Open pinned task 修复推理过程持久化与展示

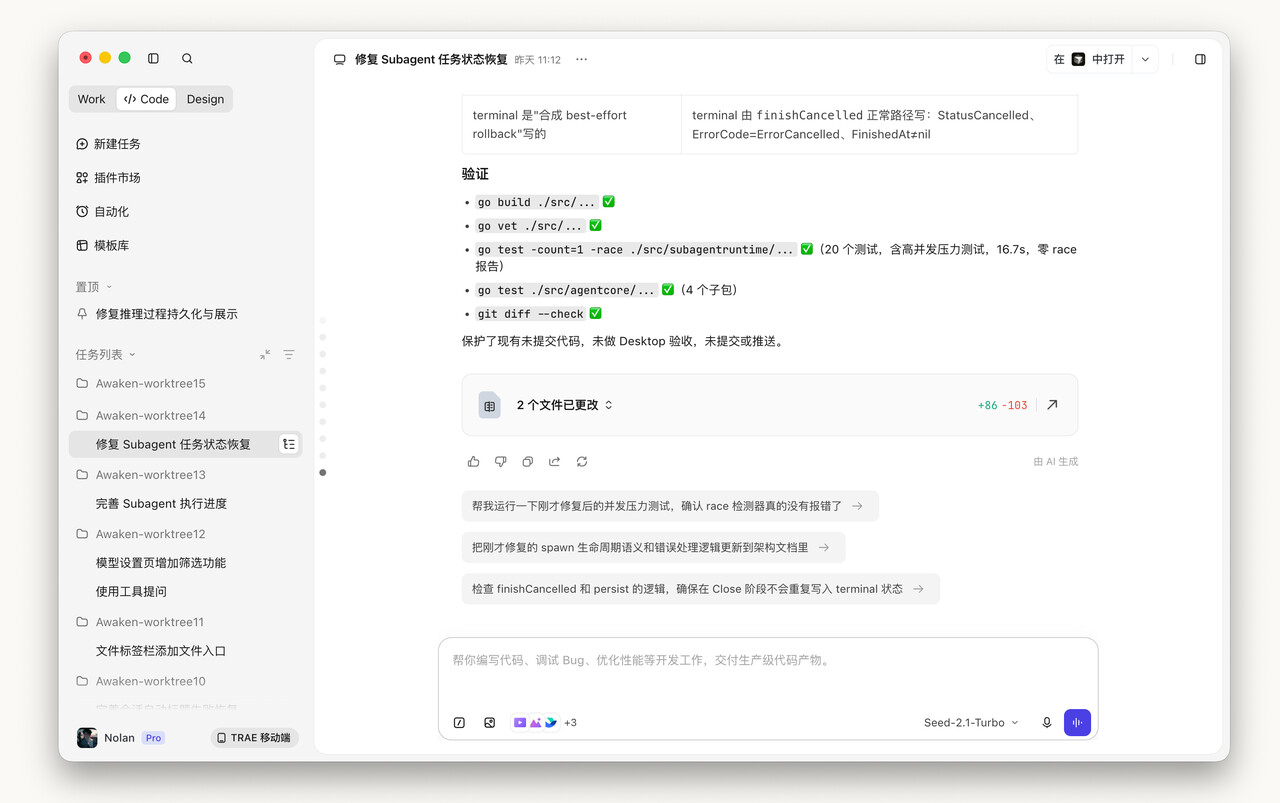(x=166, y=314)
